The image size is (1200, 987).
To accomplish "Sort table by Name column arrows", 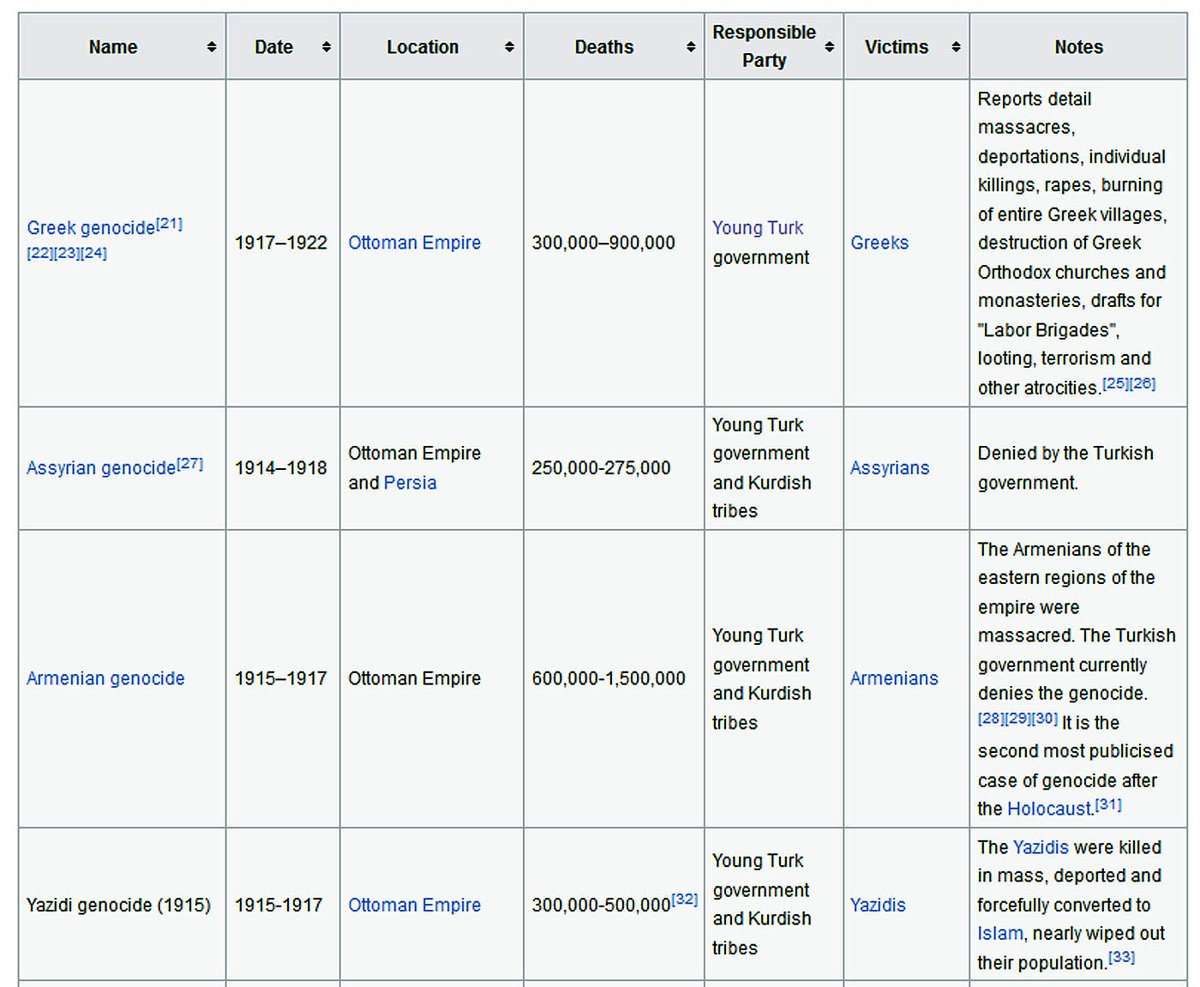I will pos(211,47).
